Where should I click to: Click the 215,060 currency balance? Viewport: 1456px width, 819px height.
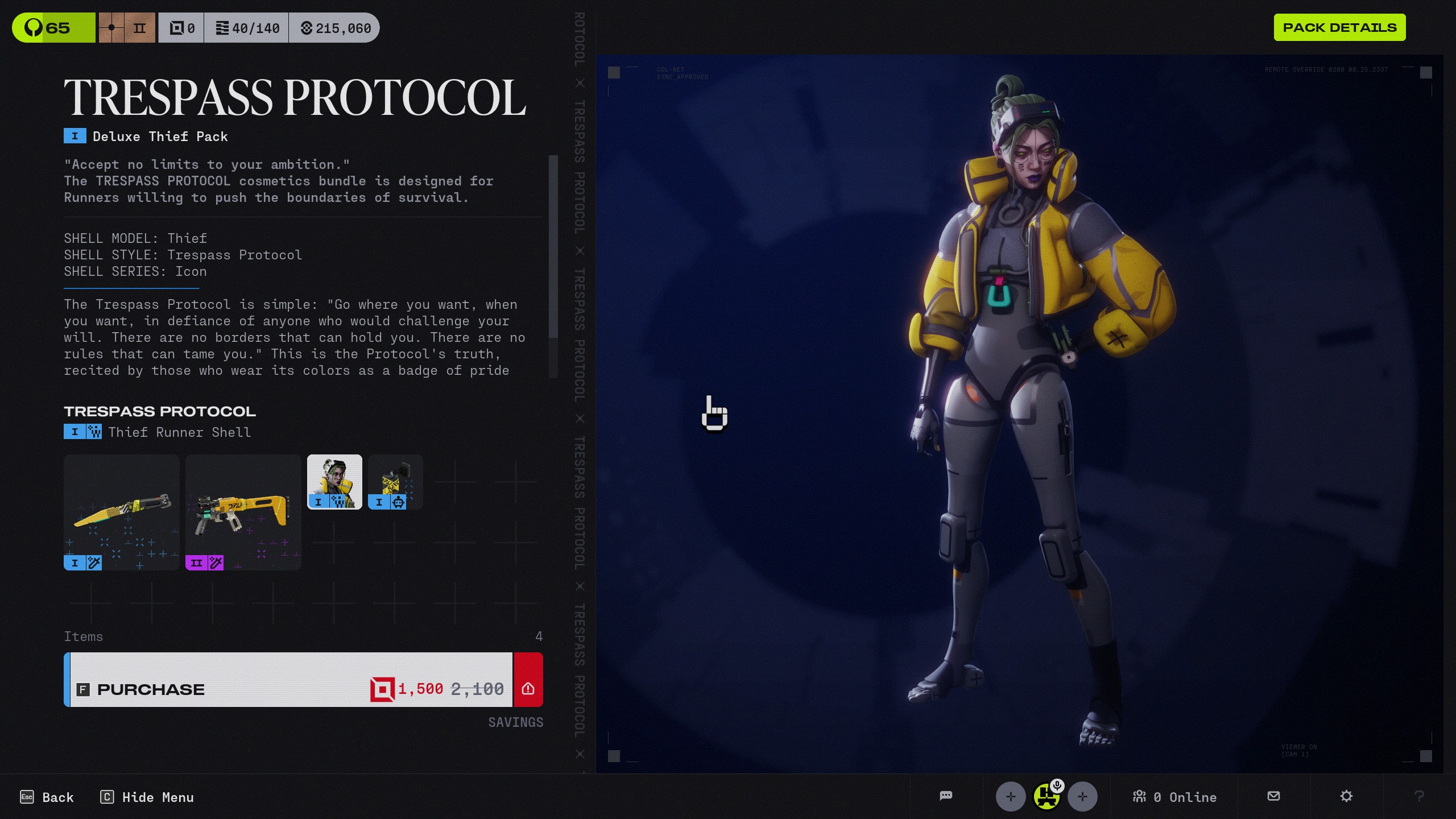point(336,28)
